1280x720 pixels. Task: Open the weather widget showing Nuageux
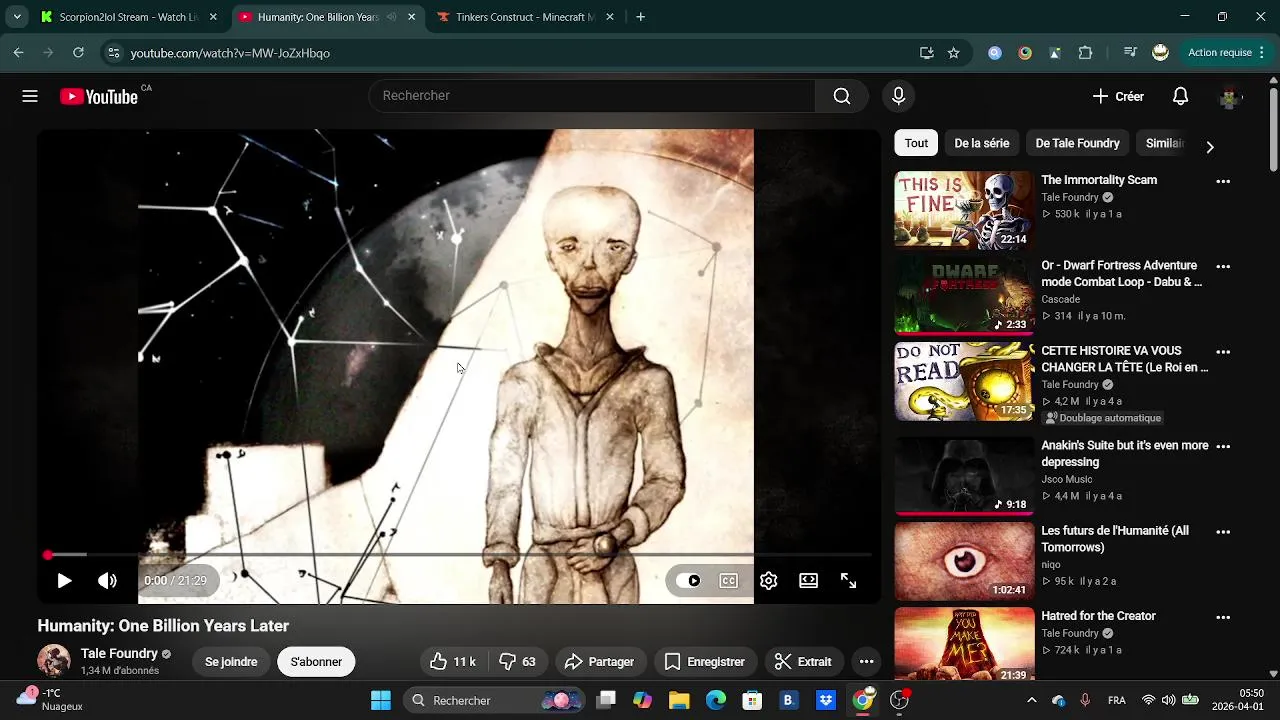click(x=50, y=699)
